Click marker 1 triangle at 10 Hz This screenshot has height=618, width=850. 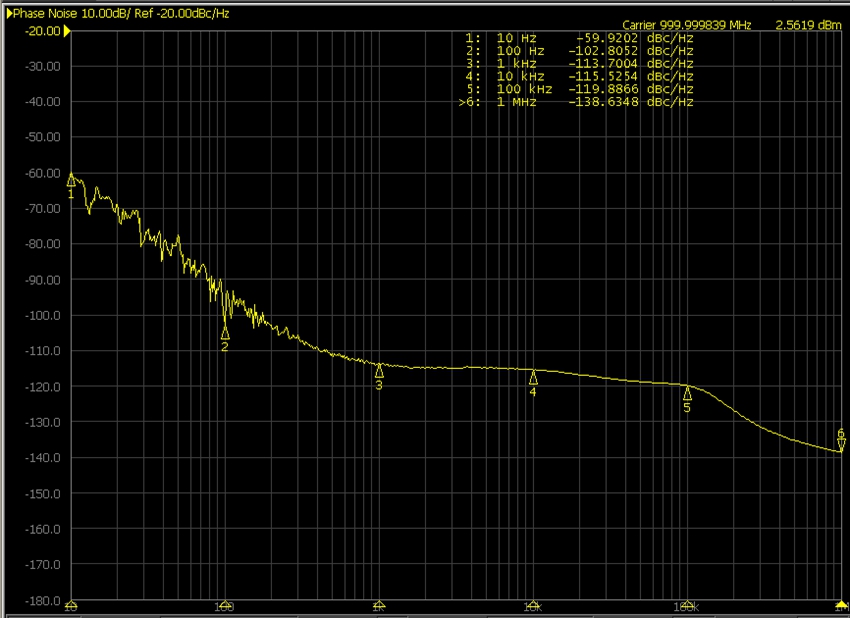(x=71, y=180)
